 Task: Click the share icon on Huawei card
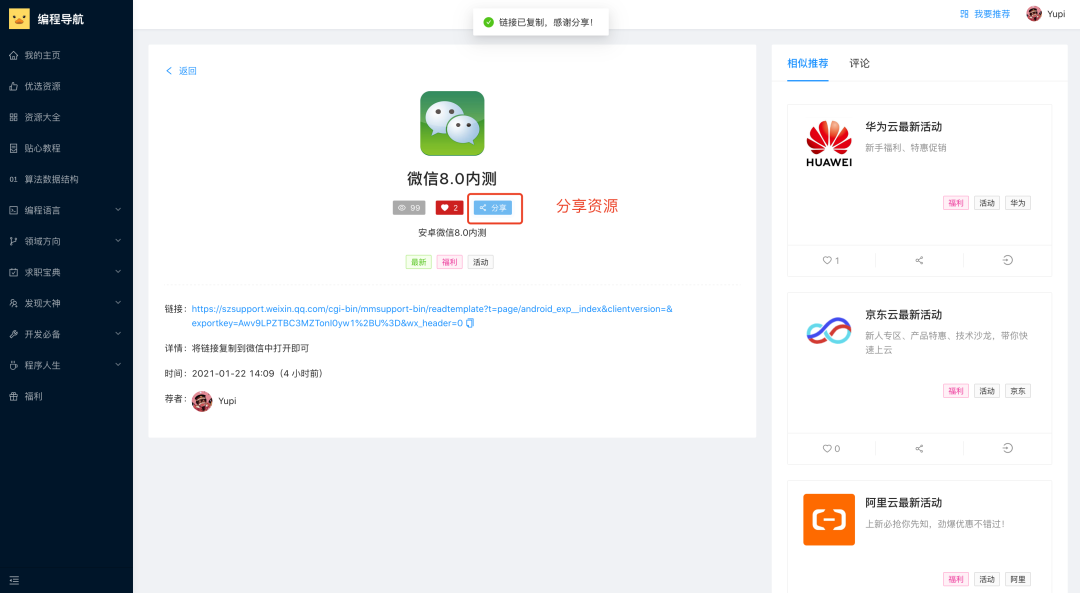coord(919,260)
